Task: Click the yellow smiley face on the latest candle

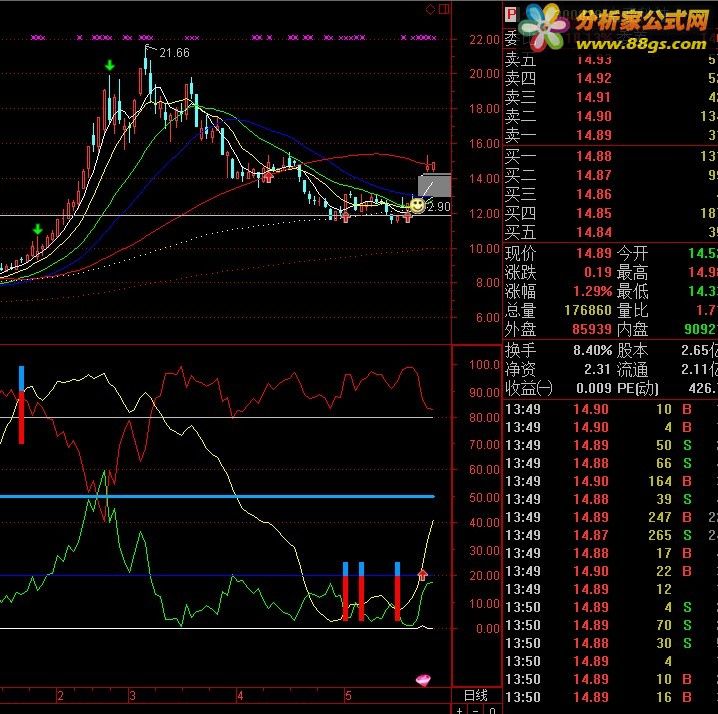Action: 417,206
